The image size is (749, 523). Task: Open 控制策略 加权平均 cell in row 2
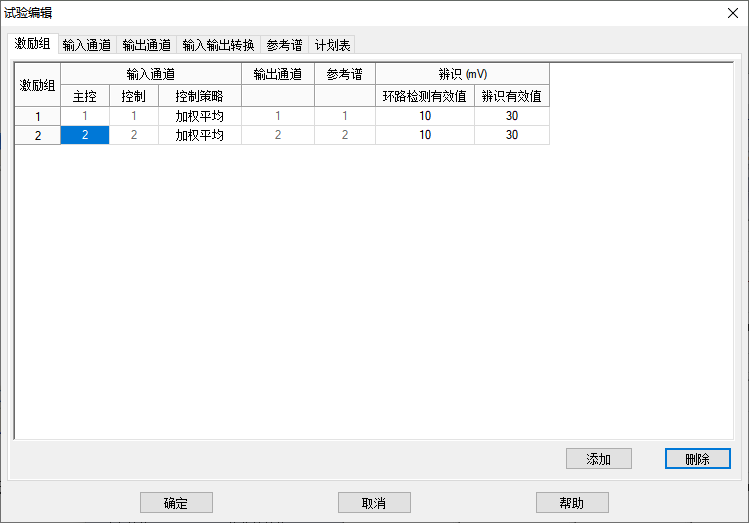(x=200, y=135)
